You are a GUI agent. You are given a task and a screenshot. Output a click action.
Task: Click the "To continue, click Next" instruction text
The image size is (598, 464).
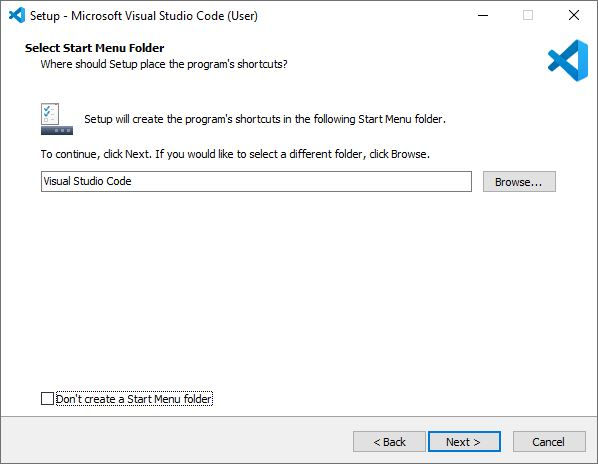click(x=235, y=154)
